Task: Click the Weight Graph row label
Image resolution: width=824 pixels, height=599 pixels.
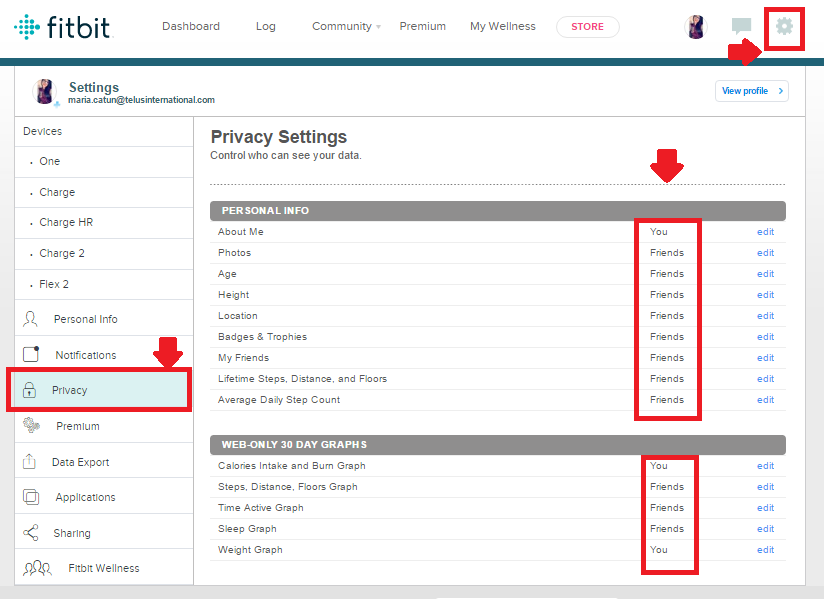Action: [x=250, y=550]
